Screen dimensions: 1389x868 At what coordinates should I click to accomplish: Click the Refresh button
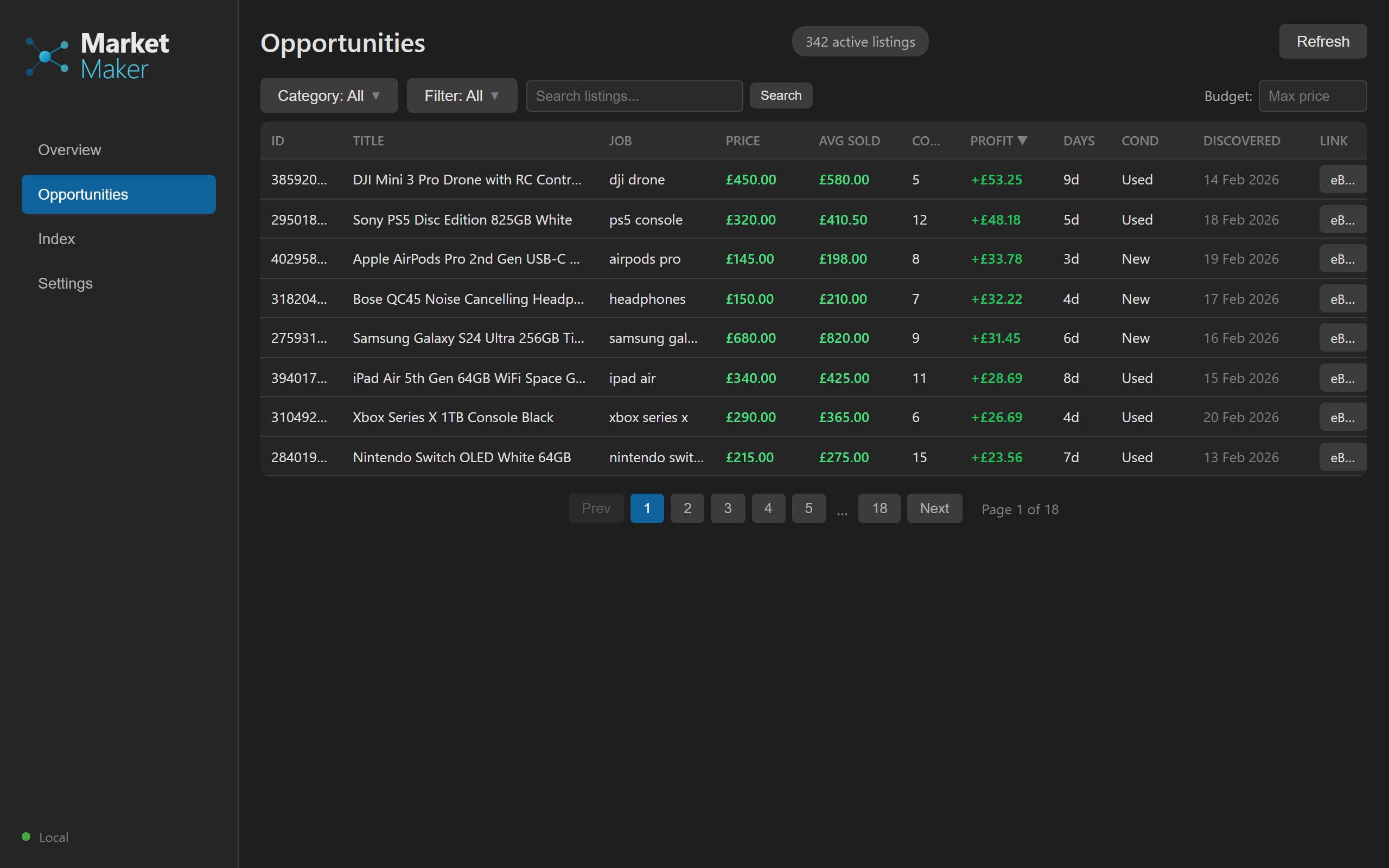[x=1322, y=41]
